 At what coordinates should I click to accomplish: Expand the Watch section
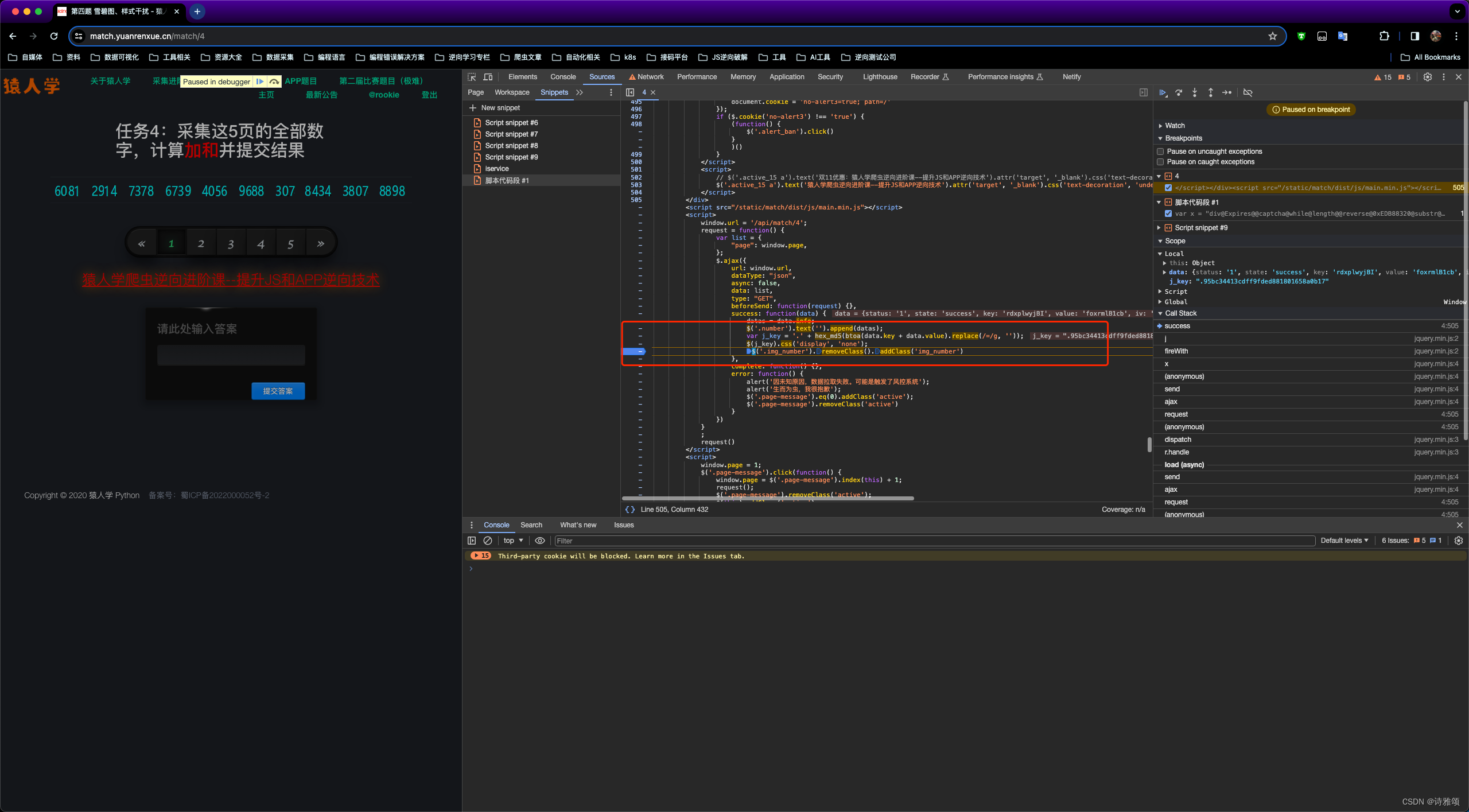tap(1174, 126)
